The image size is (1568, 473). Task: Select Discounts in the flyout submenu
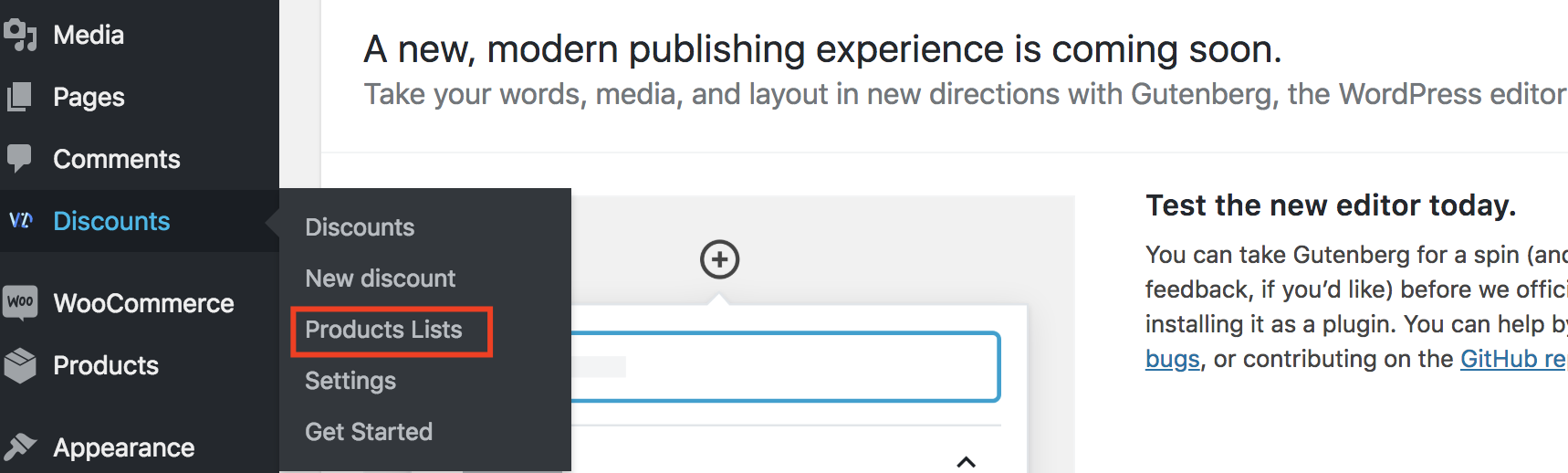360,227
